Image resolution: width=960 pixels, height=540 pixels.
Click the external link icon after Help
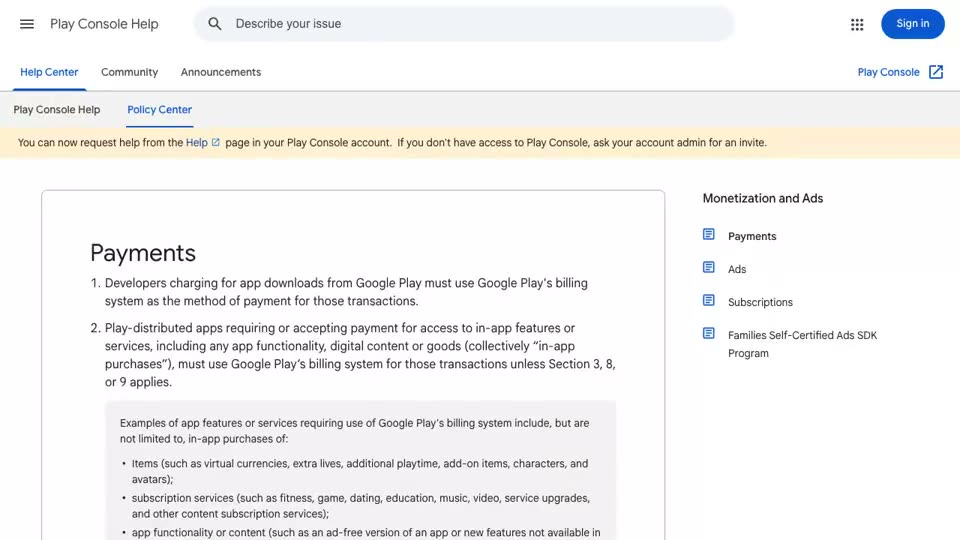point(216,142)
